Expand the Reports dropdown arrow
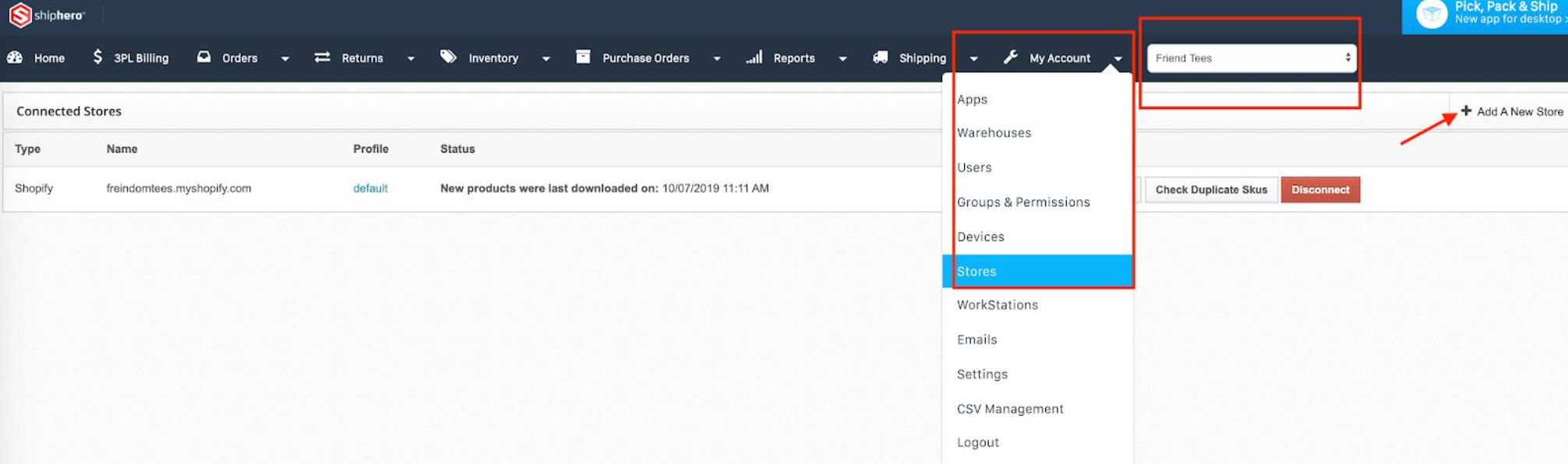Screen dimensions: 1568x464 click(x=842, y=58)
